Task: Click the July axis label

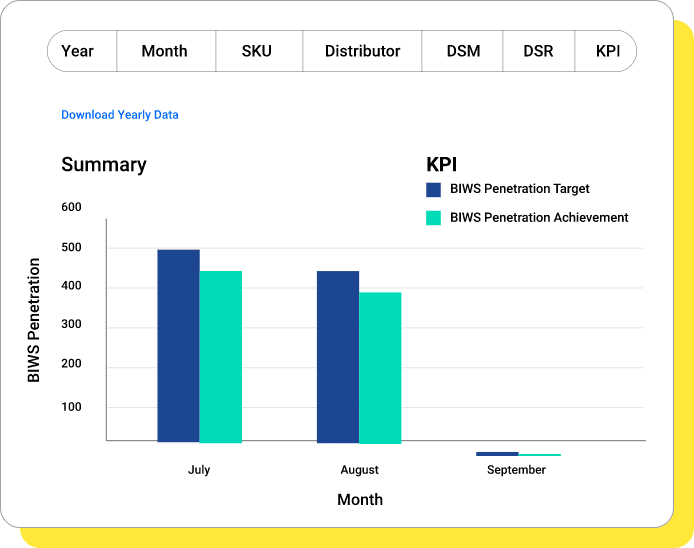Action: click(199, 470)
